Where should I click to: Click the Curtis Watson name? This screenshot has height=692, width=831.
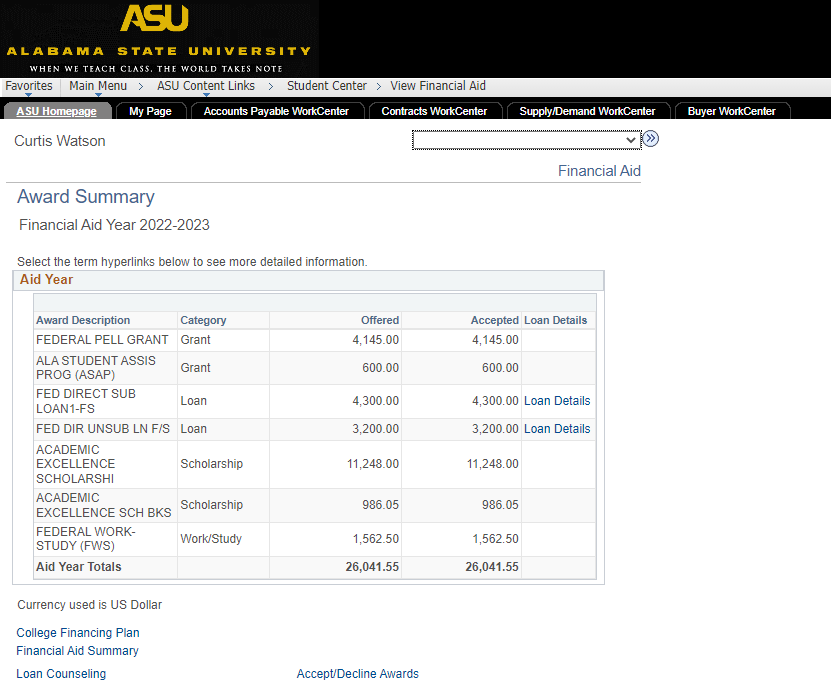(60, 141)
